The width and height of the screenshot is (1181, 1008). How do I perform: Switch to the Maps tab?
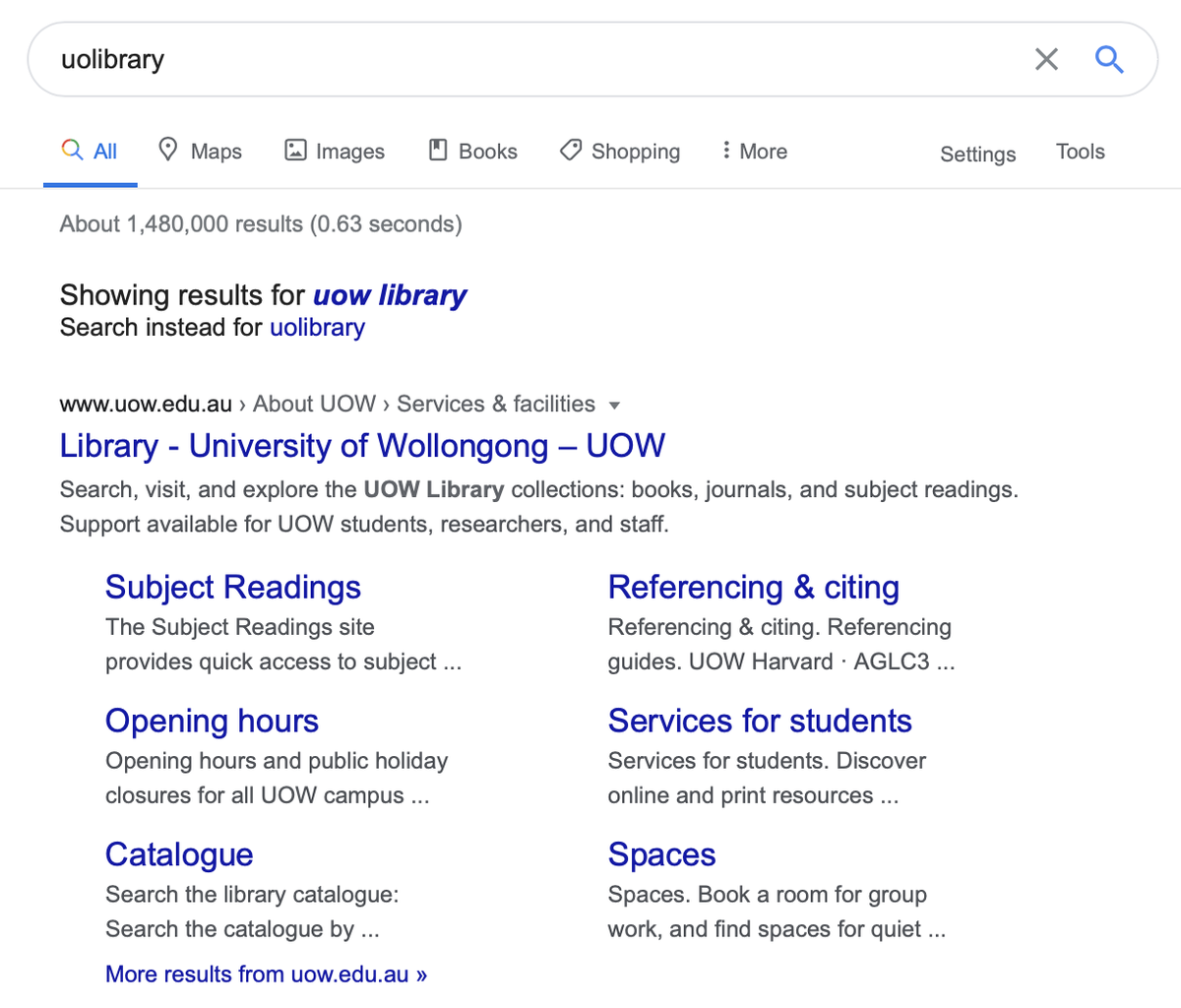click(200, 151)
